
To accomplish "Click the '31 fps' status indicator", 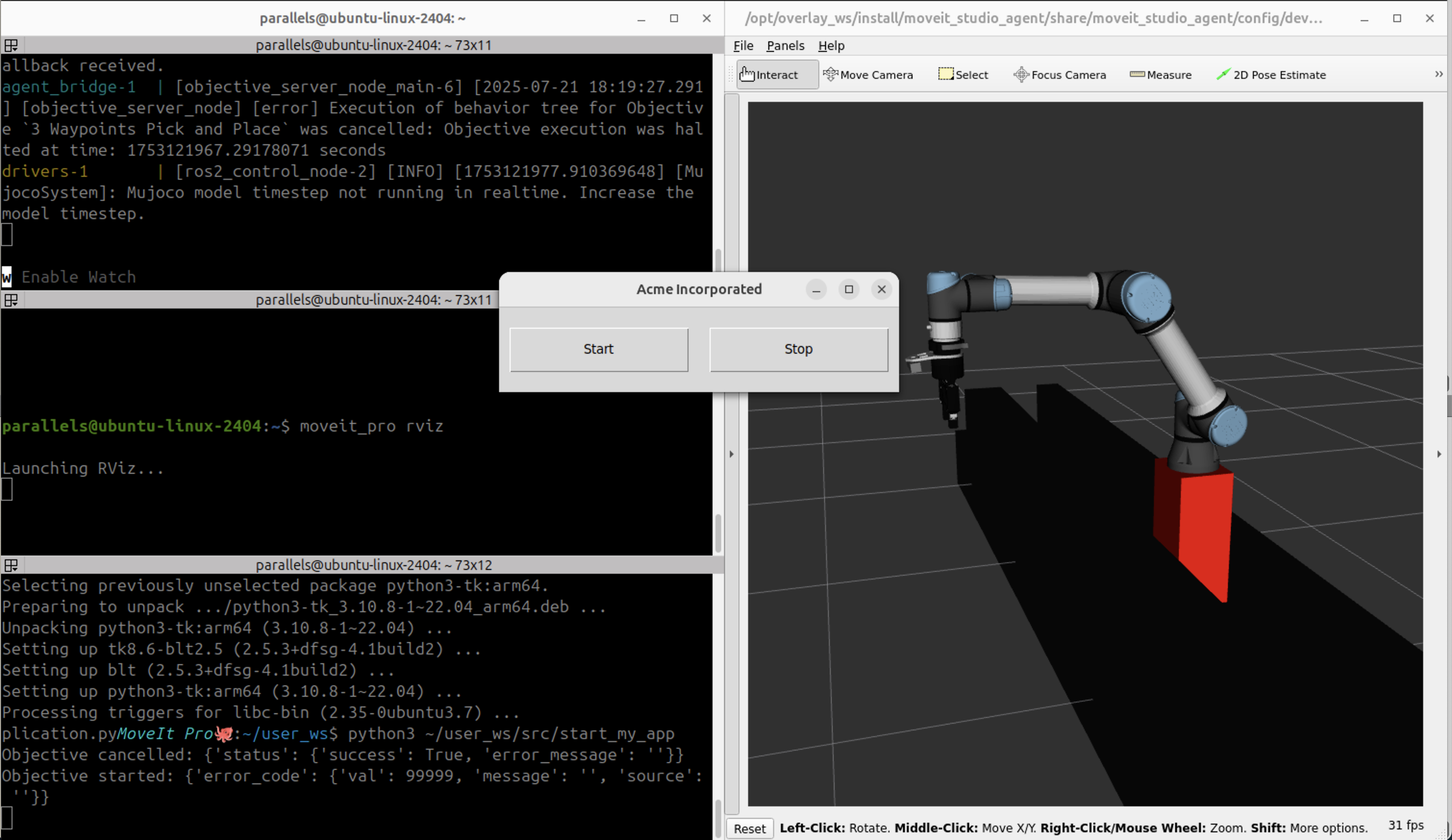I will pyautogui.click(x=1405, y=825).
